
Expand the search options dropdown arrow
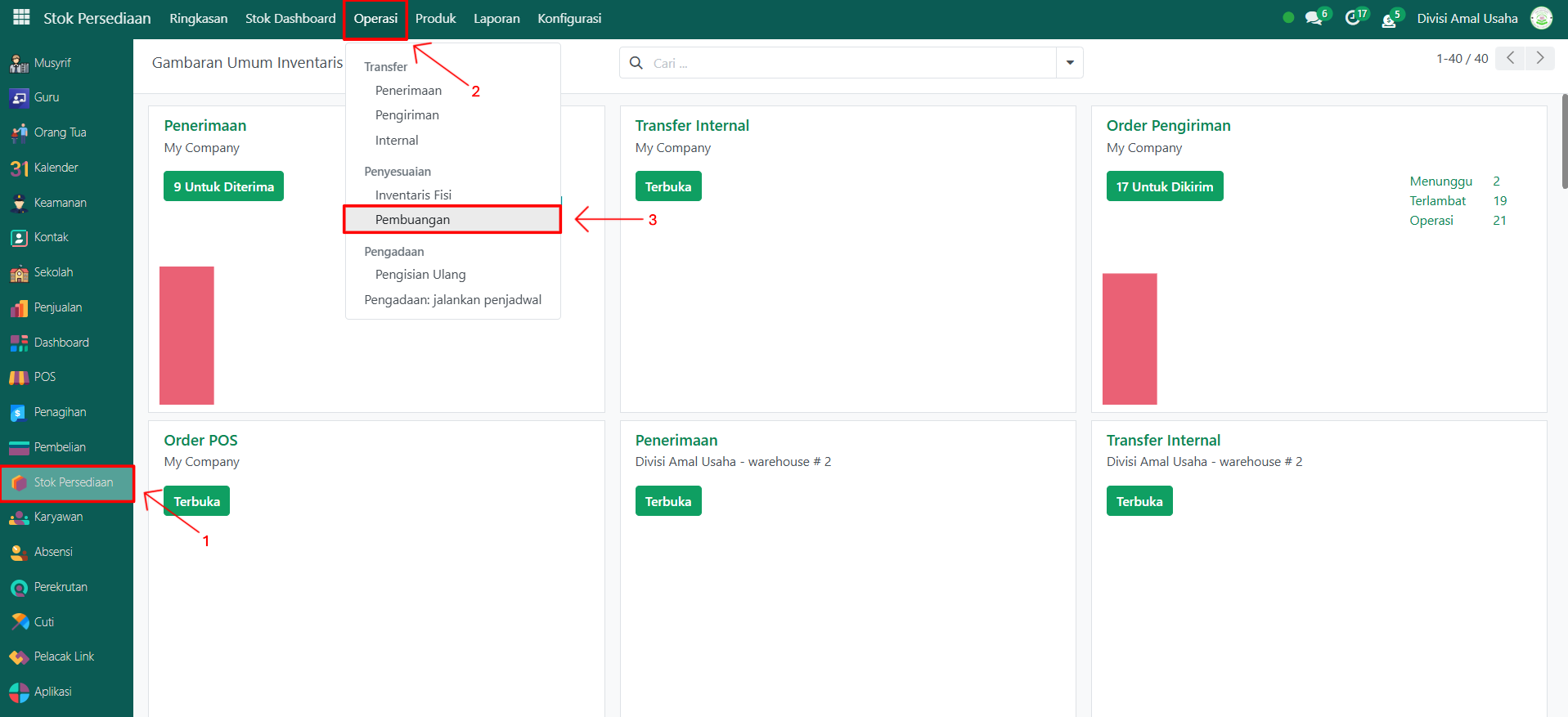[1070, 63]
